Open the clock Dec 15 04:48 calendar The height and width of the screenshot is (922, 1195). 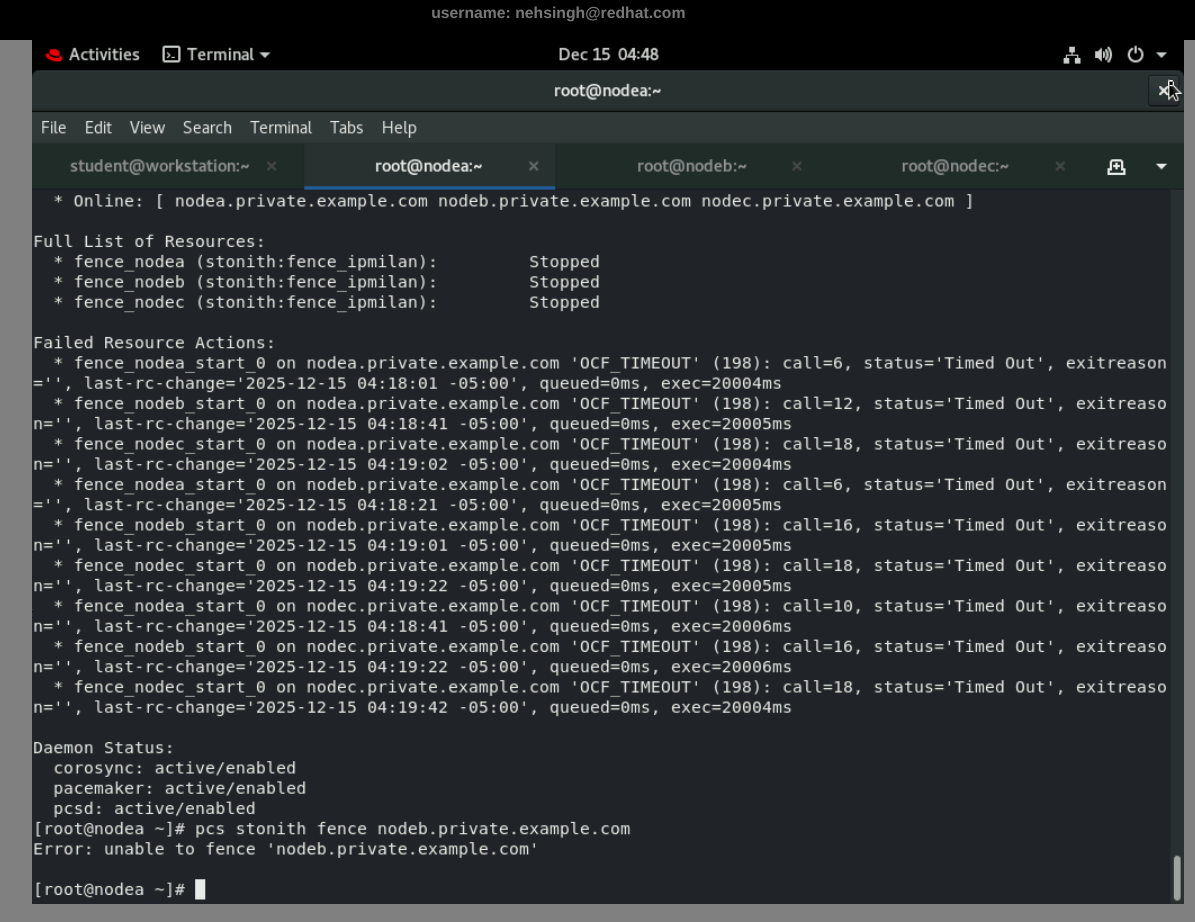pos(608,55)
